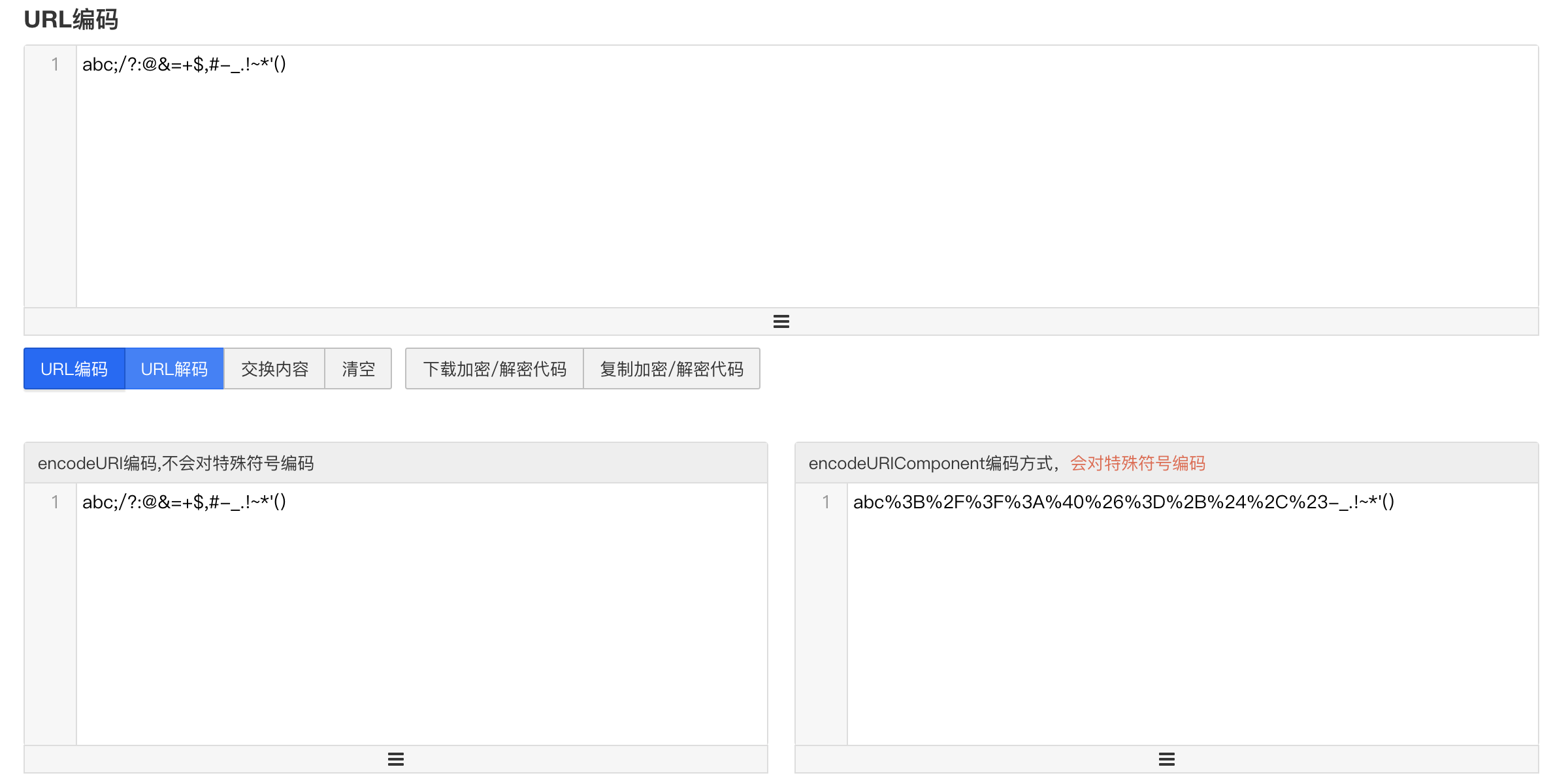Viewport: 1568px width, 784px height.
Task: Click the URL编码 page heading
Action: pos(71,20)
